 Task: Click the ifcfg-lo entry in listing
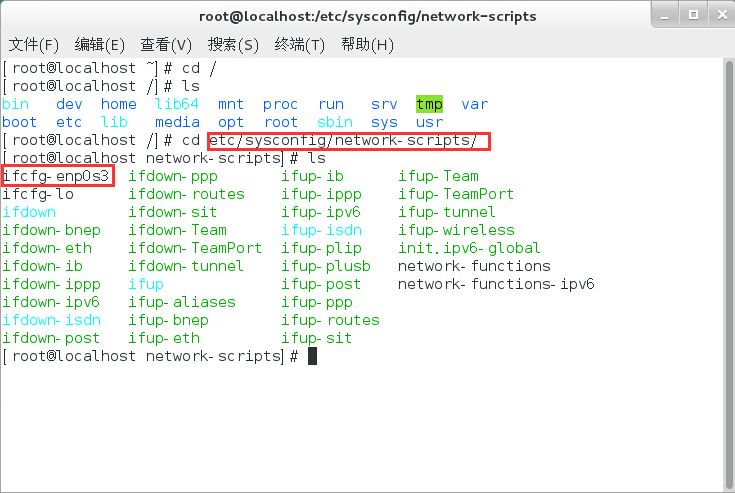point(38,194)
